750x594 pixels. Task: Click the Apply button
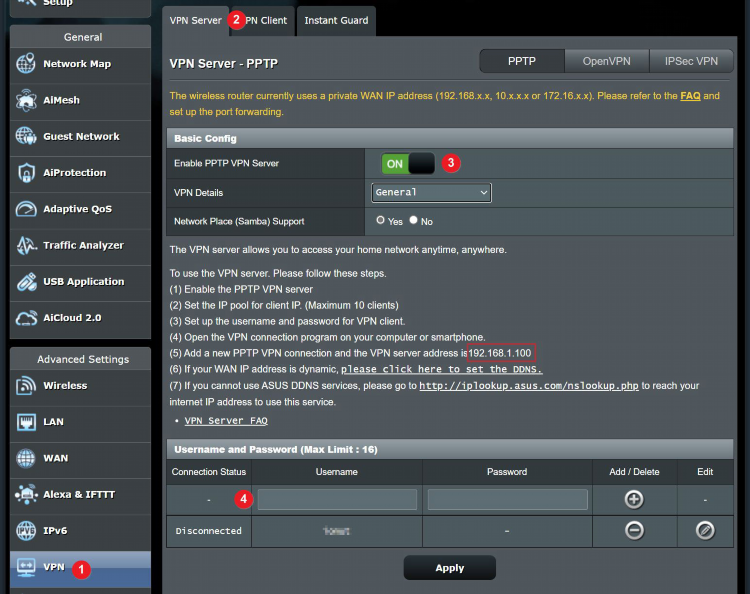click(x=450, y=568)
